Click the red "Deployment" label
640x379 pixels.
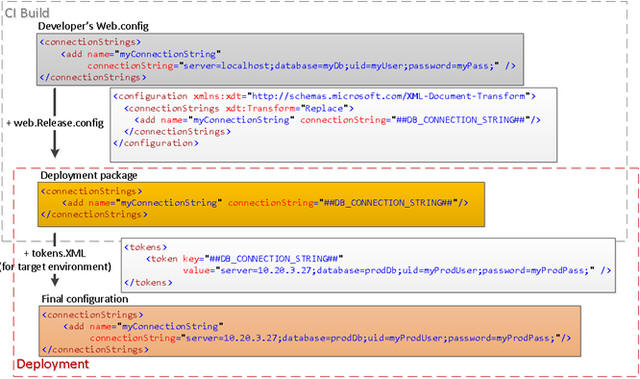click(53, 364)
